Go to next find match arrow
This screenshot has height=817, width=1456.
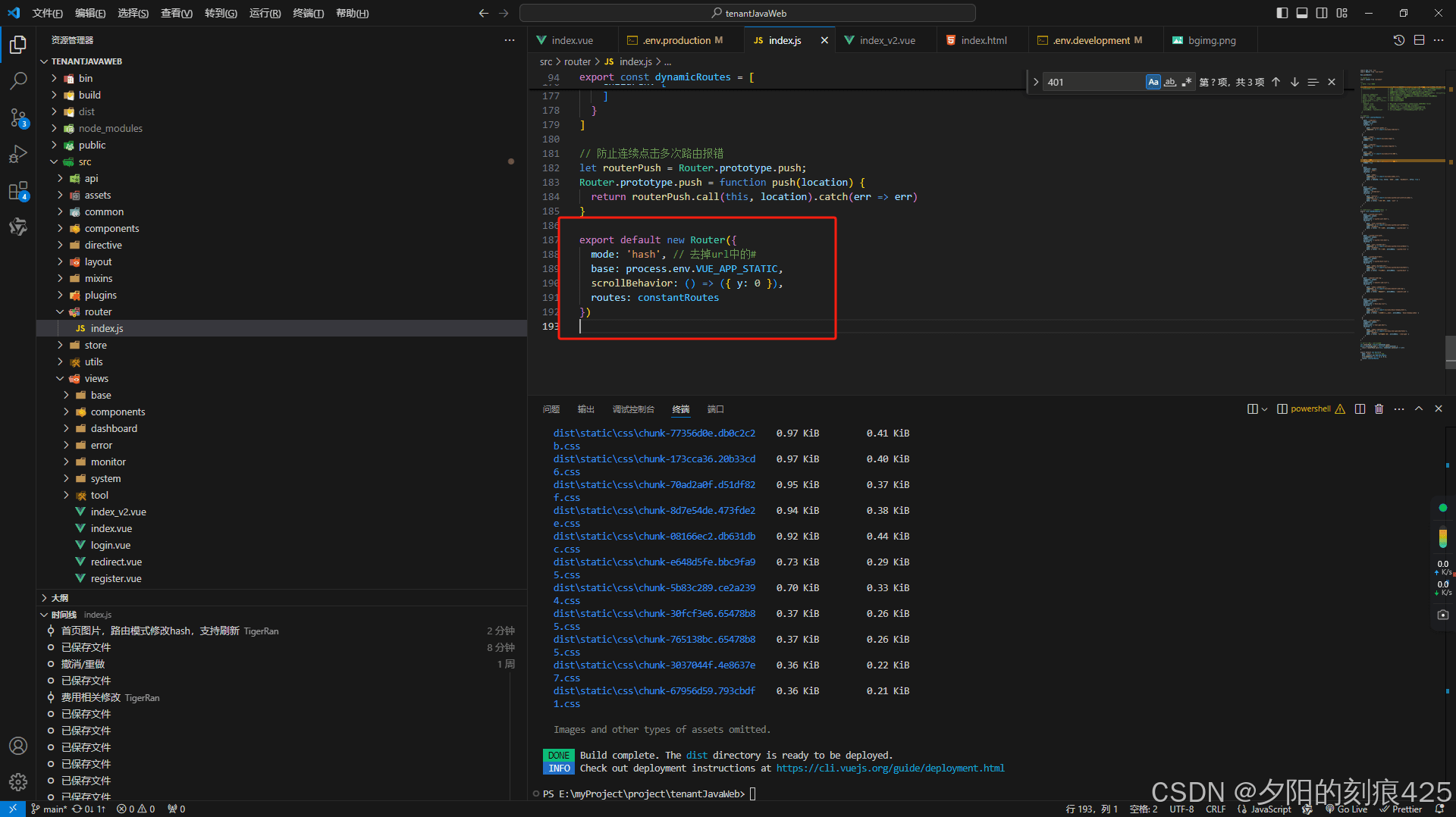tap(1294, 82)
